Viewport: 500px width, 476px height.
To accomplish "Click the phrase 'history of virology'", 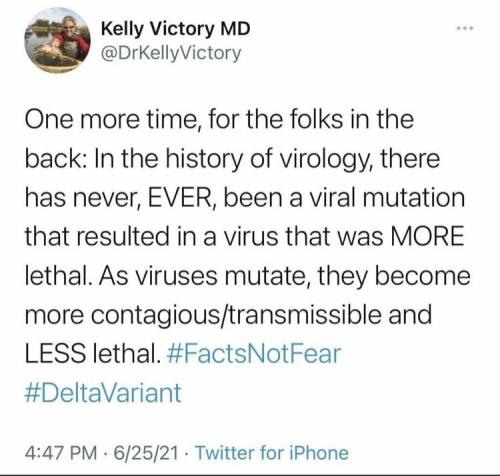I will 265,159.
